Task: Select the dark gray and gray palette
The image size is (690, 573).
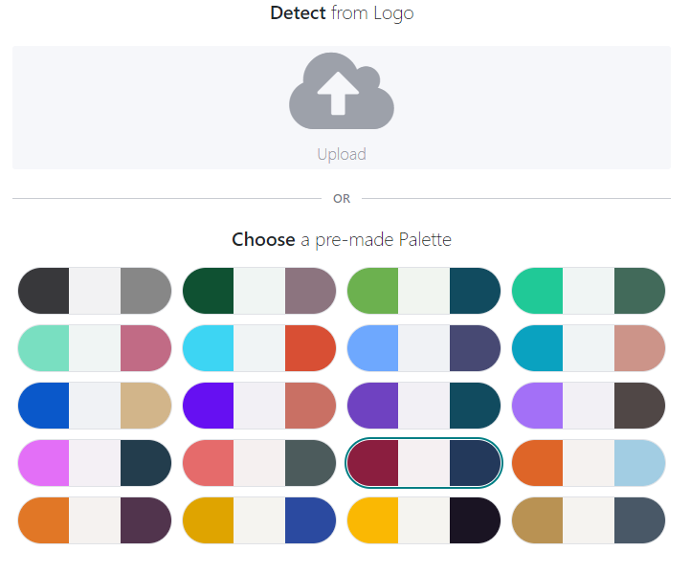Action: (x=95, y=291)
